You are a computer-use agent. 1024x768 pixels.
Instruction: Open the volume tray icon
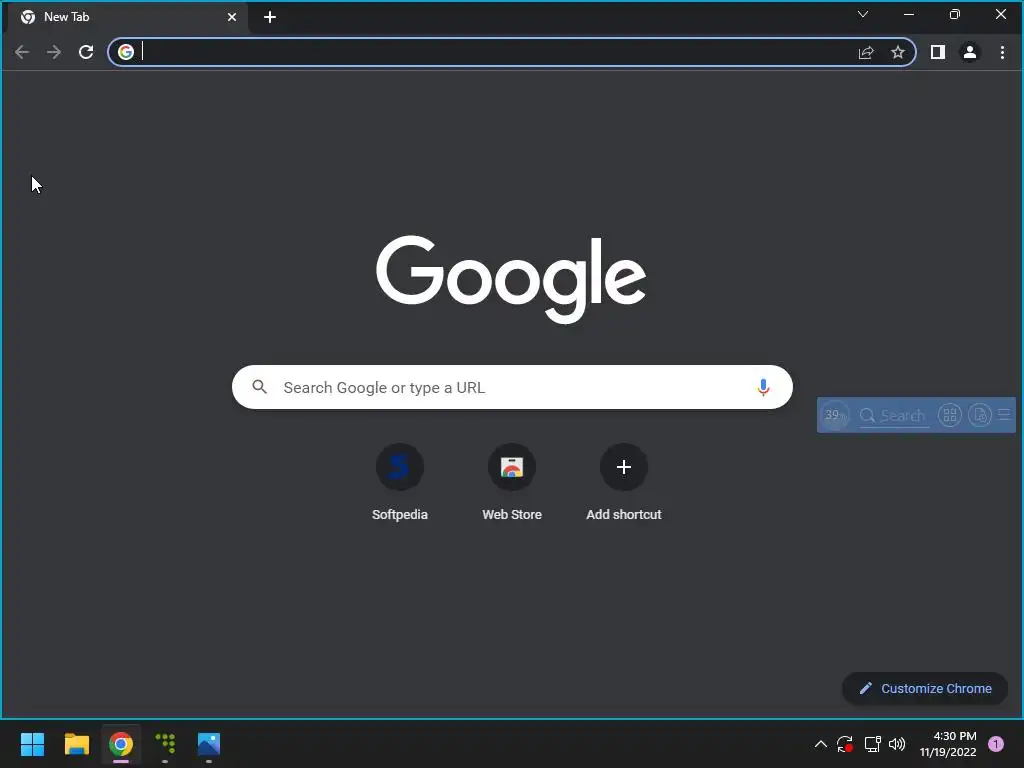[897, 744]
